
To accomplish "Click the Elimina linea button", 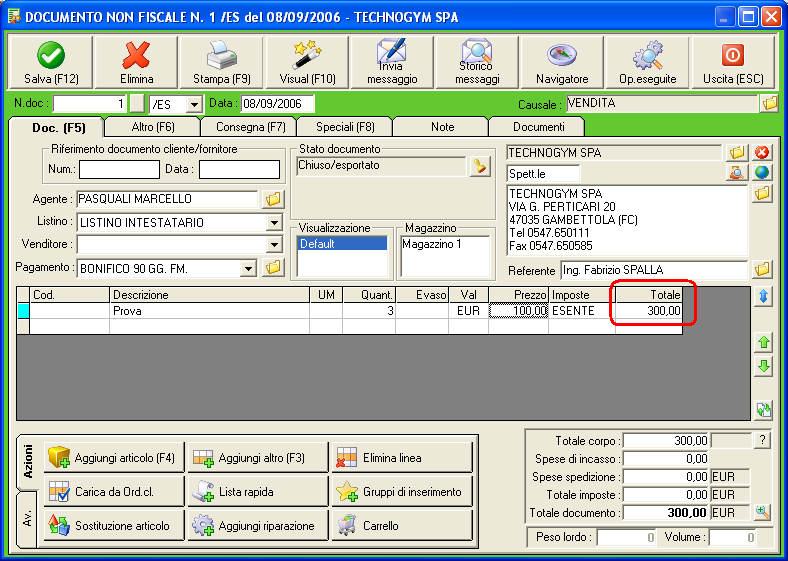I will (402, 458).
